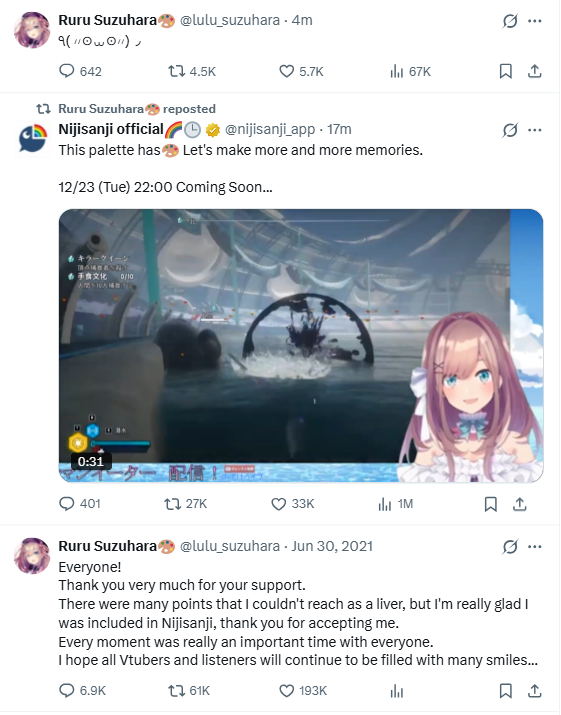Open the @nijisanji_app profile handle
This screenshot has height=715, width=561.
coord(270,130)
